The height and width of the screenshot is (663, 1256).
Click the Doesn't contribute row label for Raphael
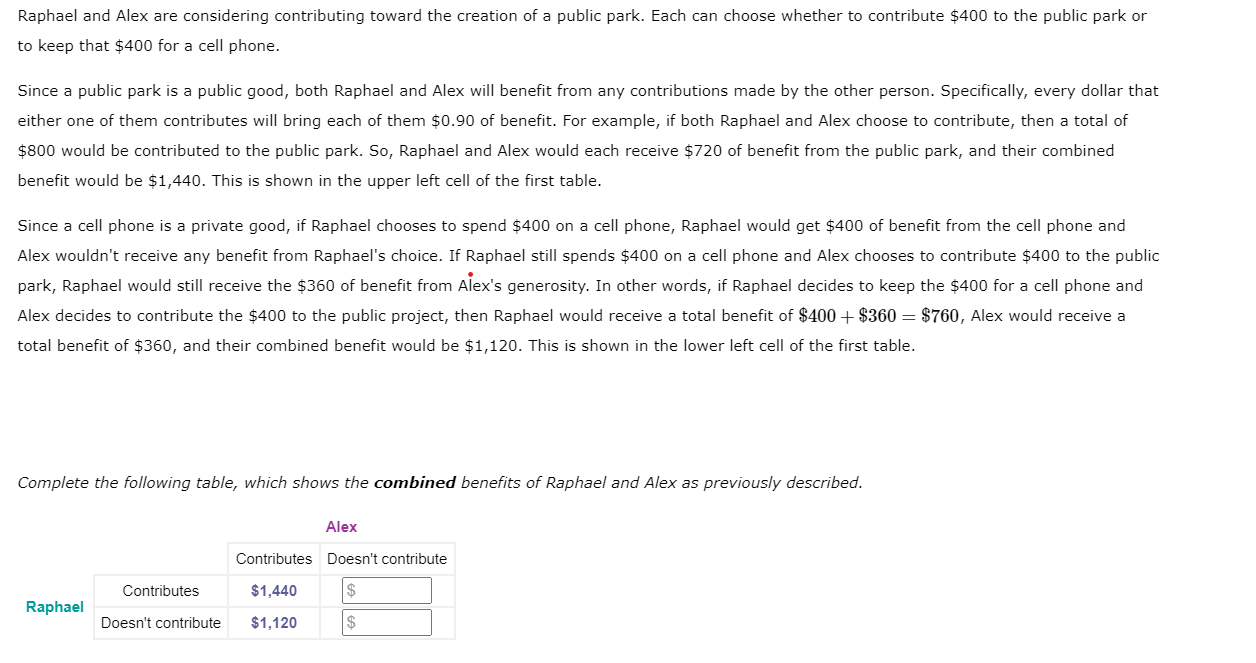click(x=161, y=622)
